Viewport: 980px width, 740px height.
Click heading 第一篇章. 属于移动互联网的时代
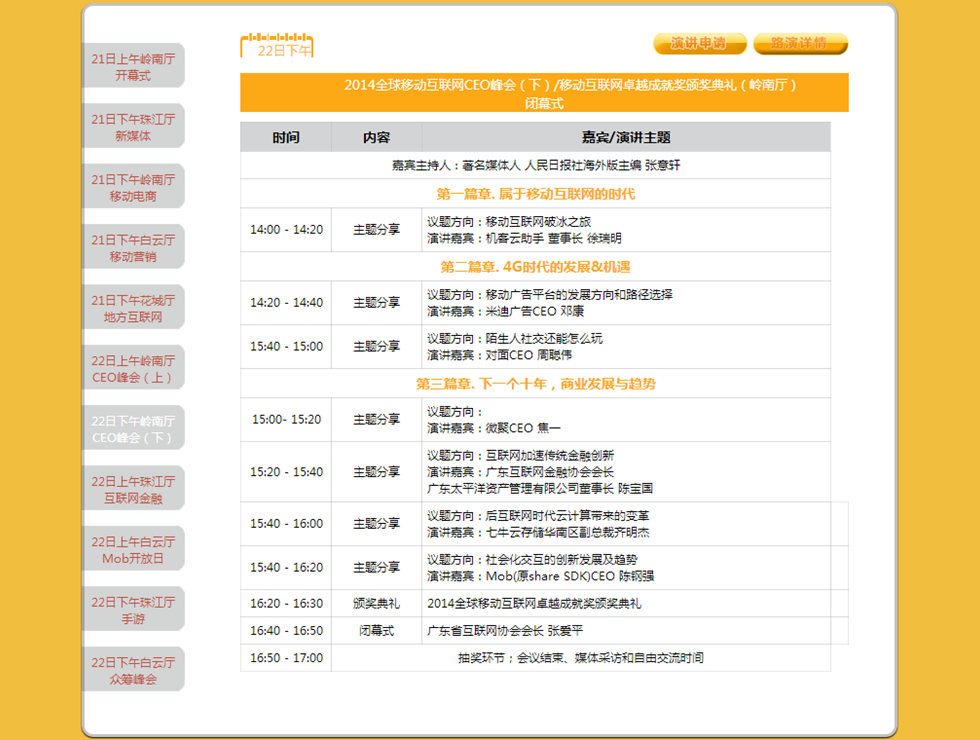click(x=536, y=194)
